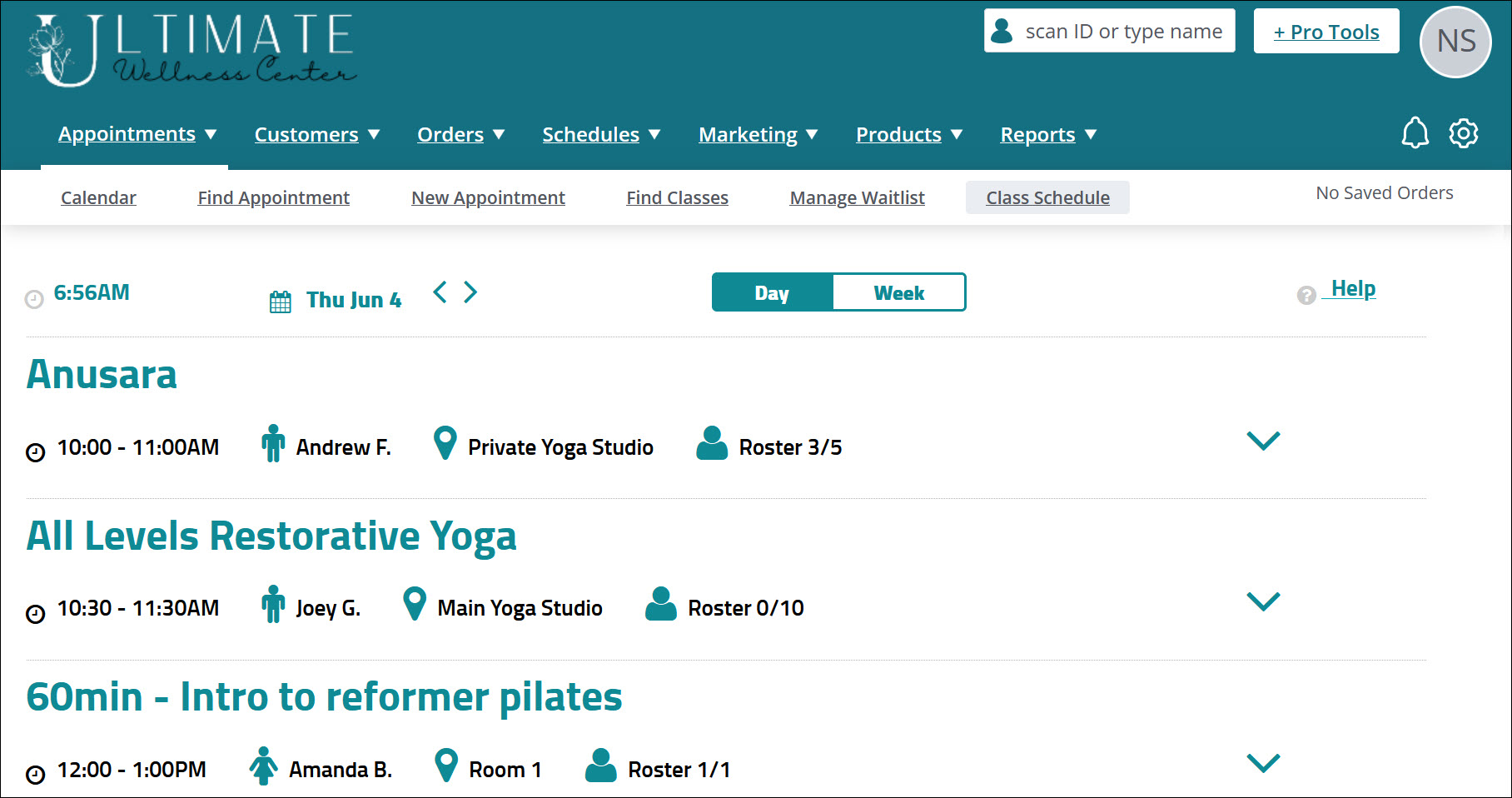Viewport: 1512px width, 798px height.
Task: Click location pin for Private Yoga Studio
Action: (445, 443)
